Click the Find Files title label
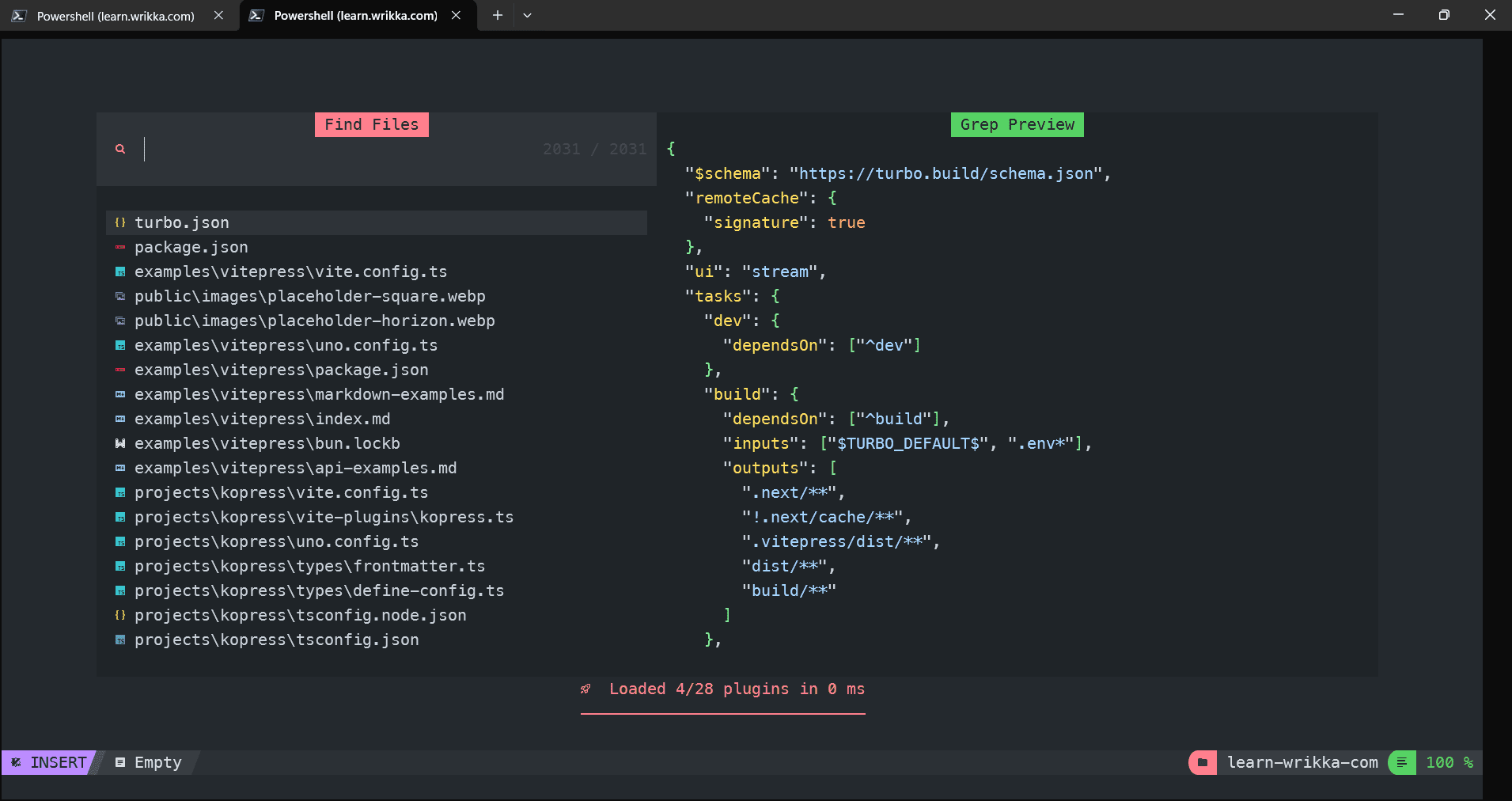 pos(372,124)
